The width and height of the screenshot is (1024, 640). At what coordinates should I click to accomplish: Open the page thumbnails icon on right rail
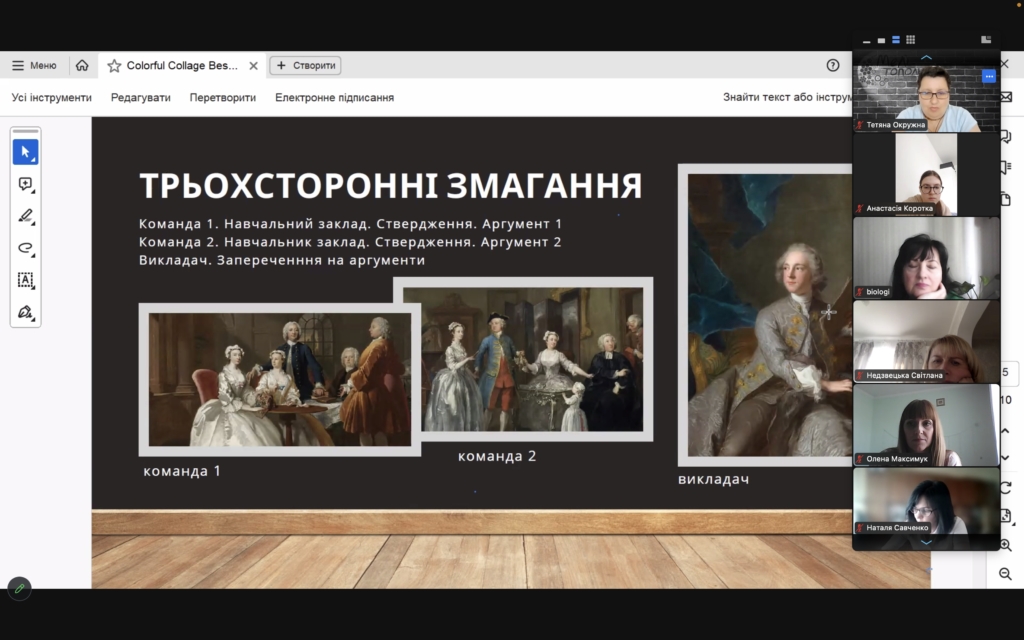pyautogui.click(x=1006, y=199)
